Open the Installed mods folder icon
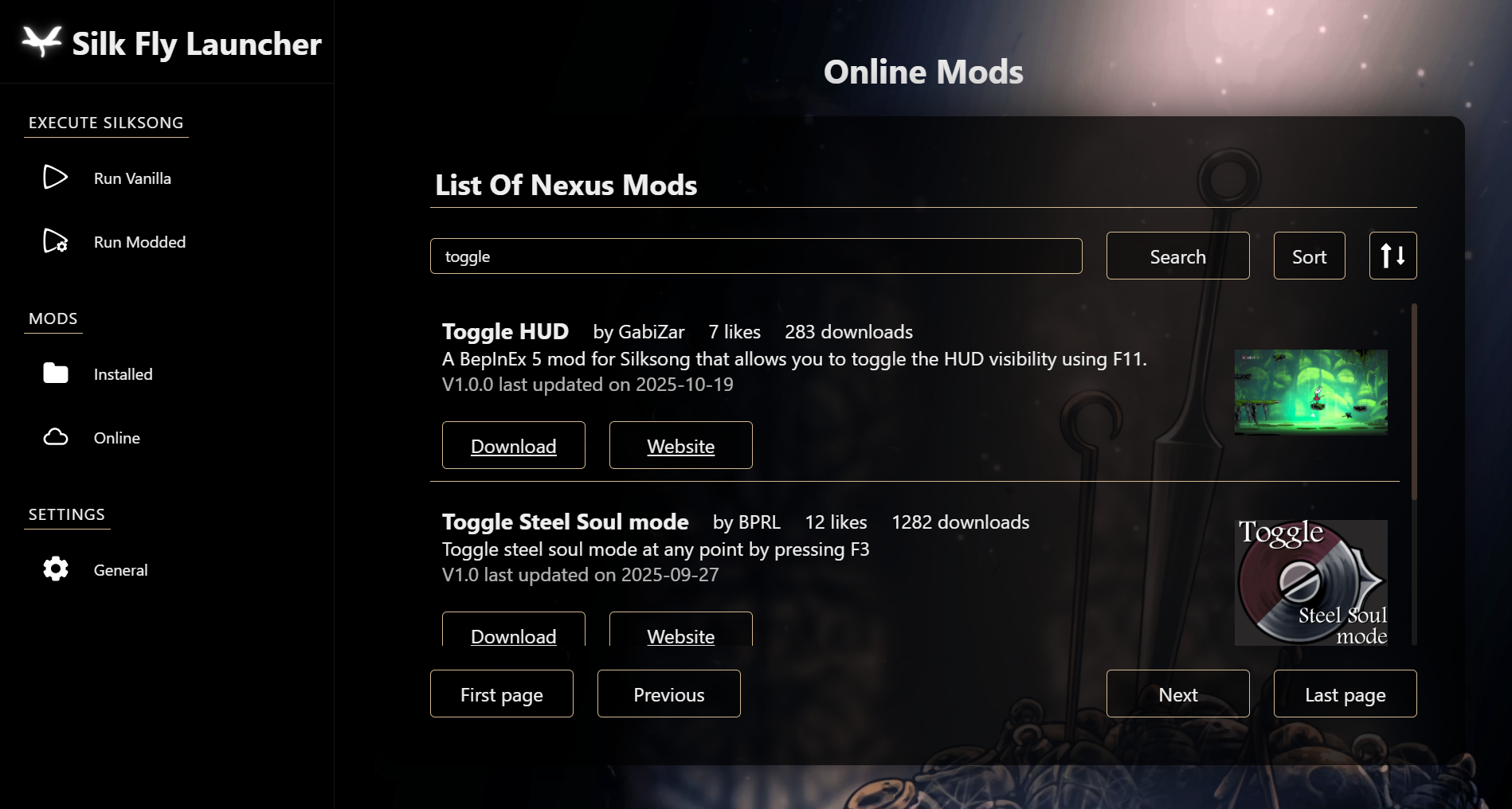Image resolution: width=1512 pixels, height=809 pixels. coord(55,373)
